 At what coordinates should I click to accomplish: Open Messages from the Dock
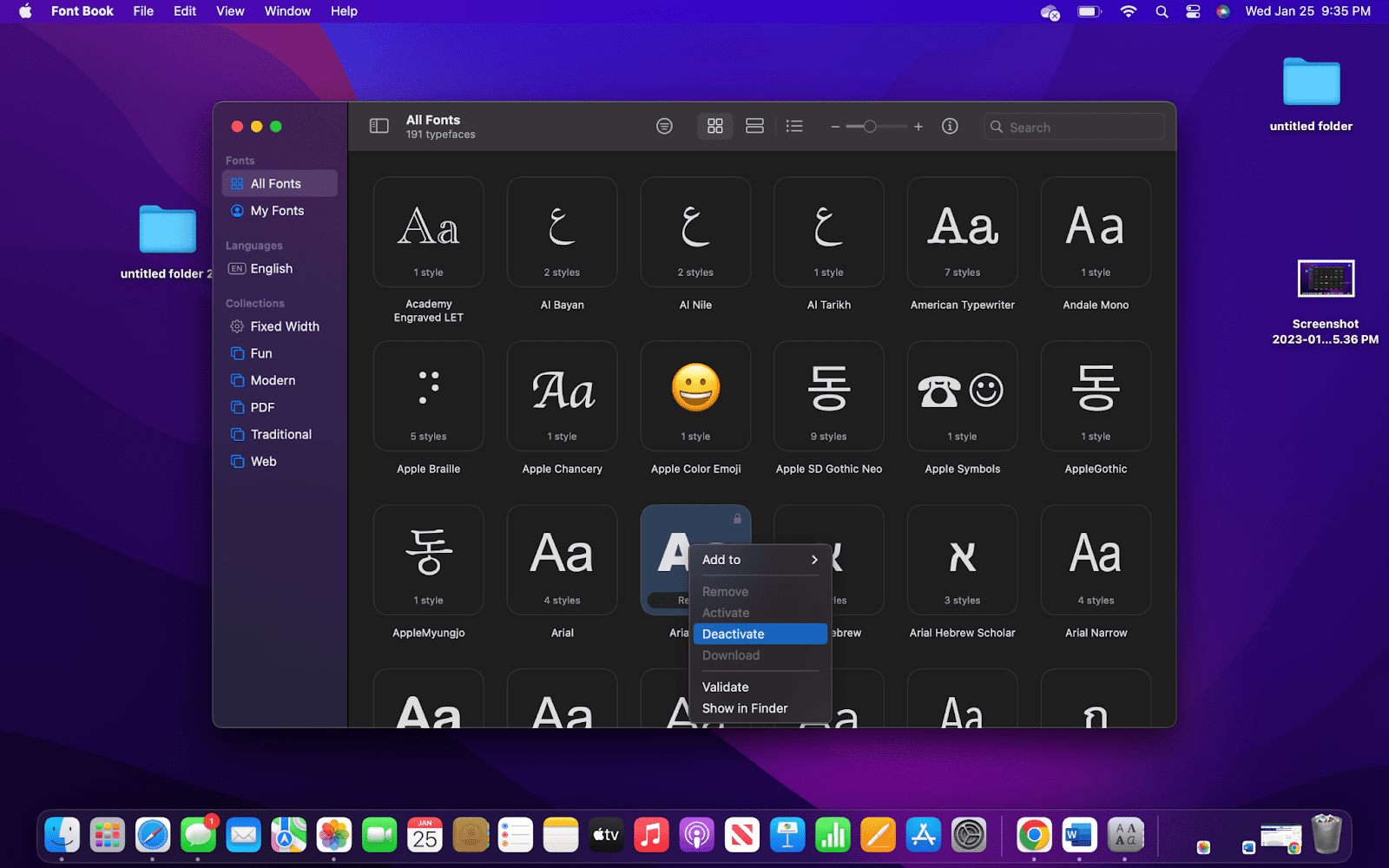(x=198, y=835)
